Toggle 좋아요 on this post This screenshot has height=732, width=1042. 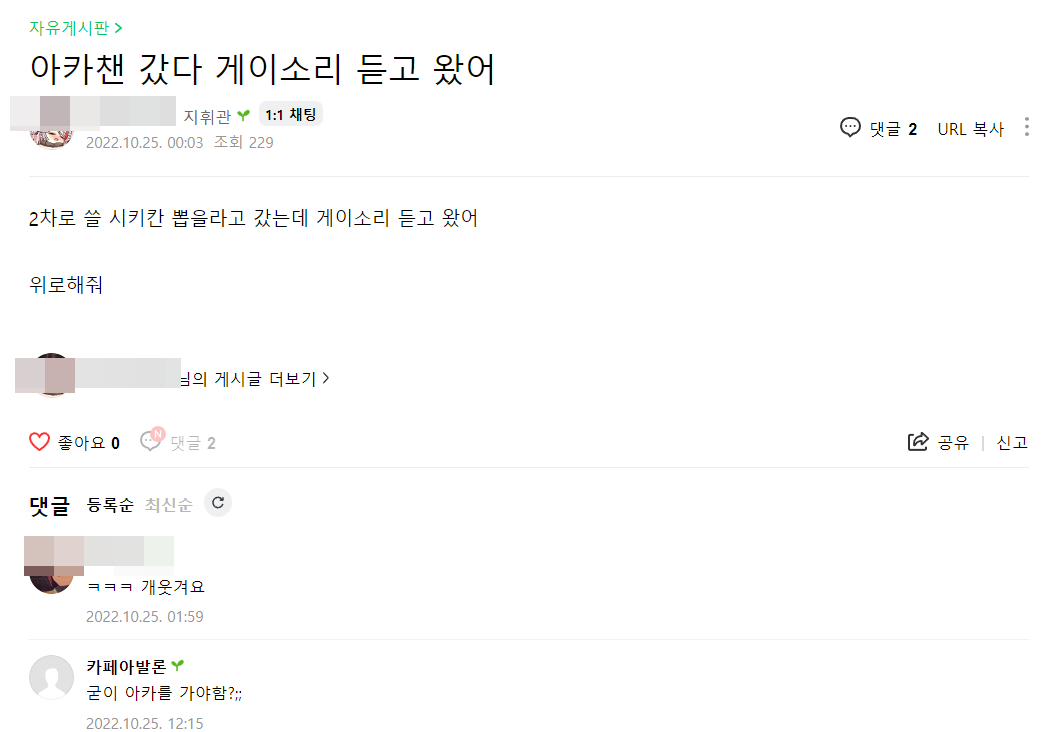click(89, 443)
